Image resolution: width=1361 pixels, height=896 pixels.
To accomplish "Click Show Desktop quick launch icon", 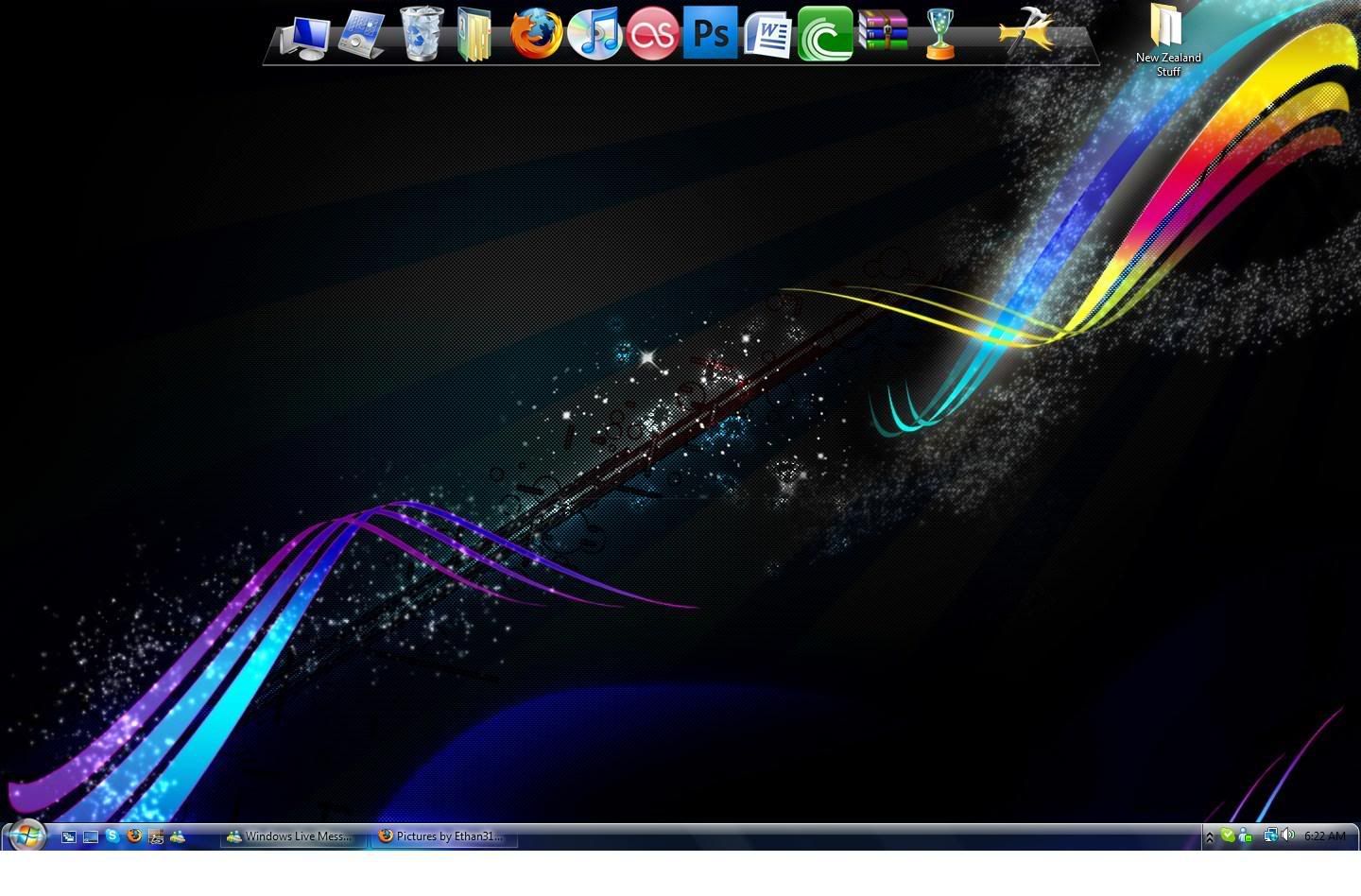I will click(x=91, y=836).
